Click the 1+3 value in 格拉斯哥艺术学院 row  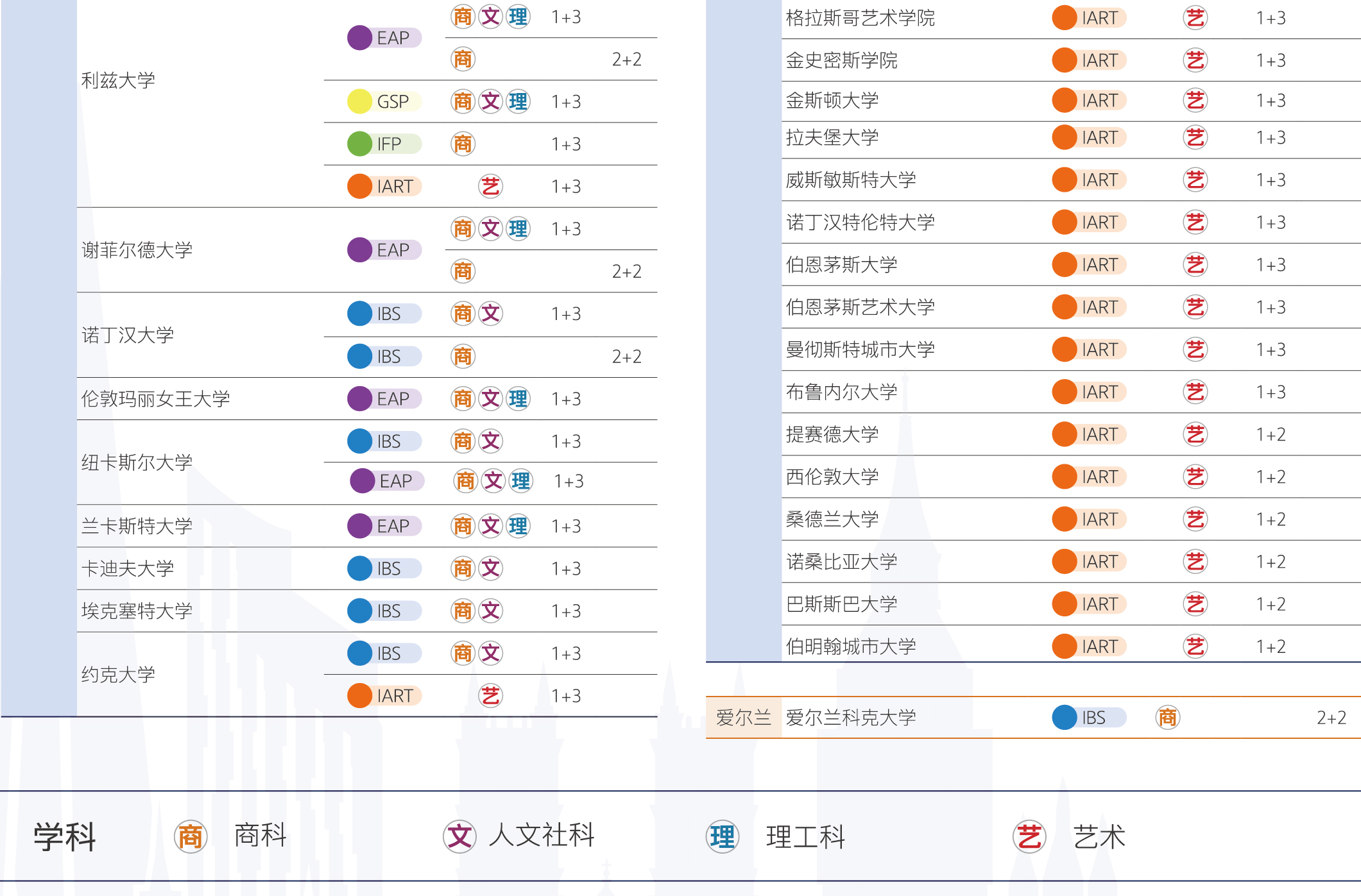pos(1271,18)
